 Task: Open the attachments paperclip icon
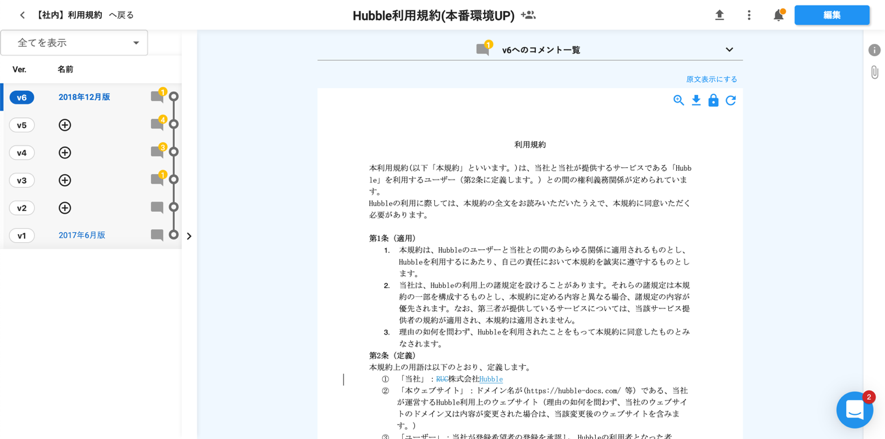(874, 72)
